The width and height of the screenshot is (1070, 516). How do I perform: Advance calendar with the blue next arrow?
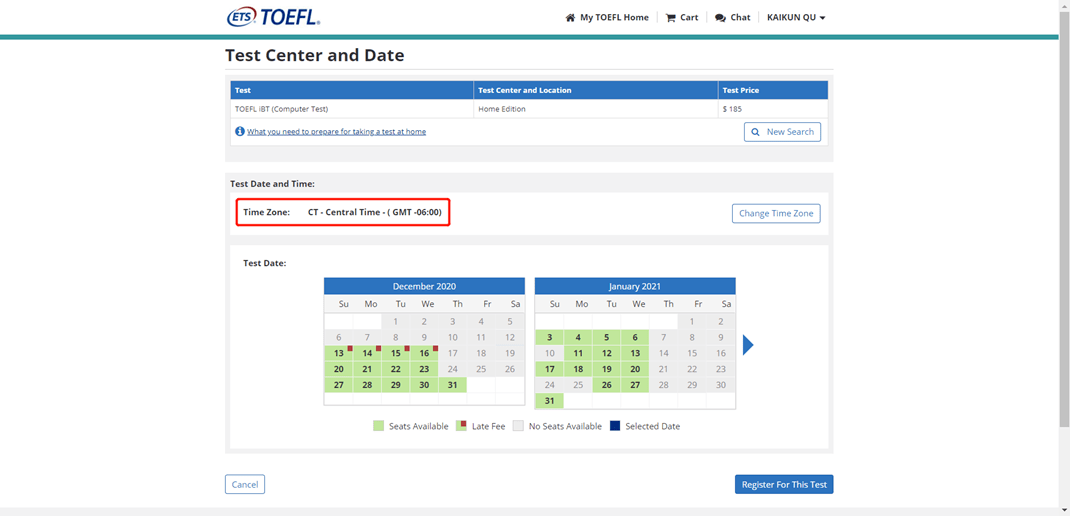tap(748, 345)
